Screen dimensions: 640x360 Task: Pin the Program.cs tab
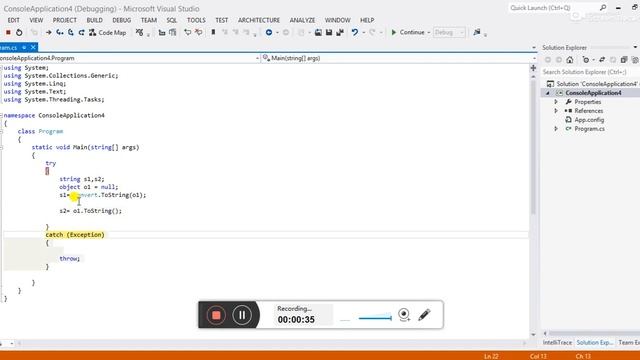tap(24, 48)
